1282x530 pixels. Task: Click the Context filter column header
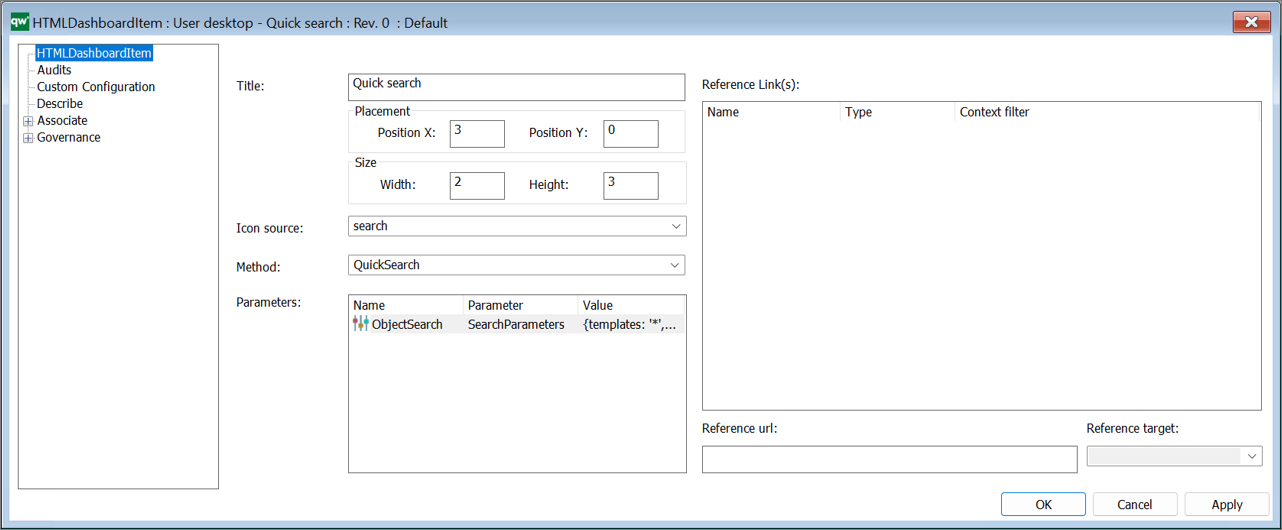tap(1107, 112)
